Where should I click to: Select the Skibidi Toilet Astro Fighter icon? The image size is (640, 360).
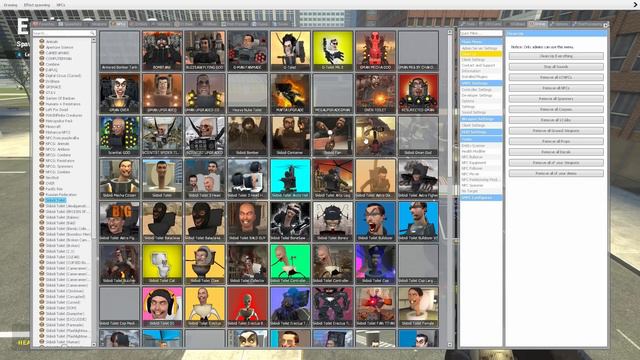click(x=418, y=178)
